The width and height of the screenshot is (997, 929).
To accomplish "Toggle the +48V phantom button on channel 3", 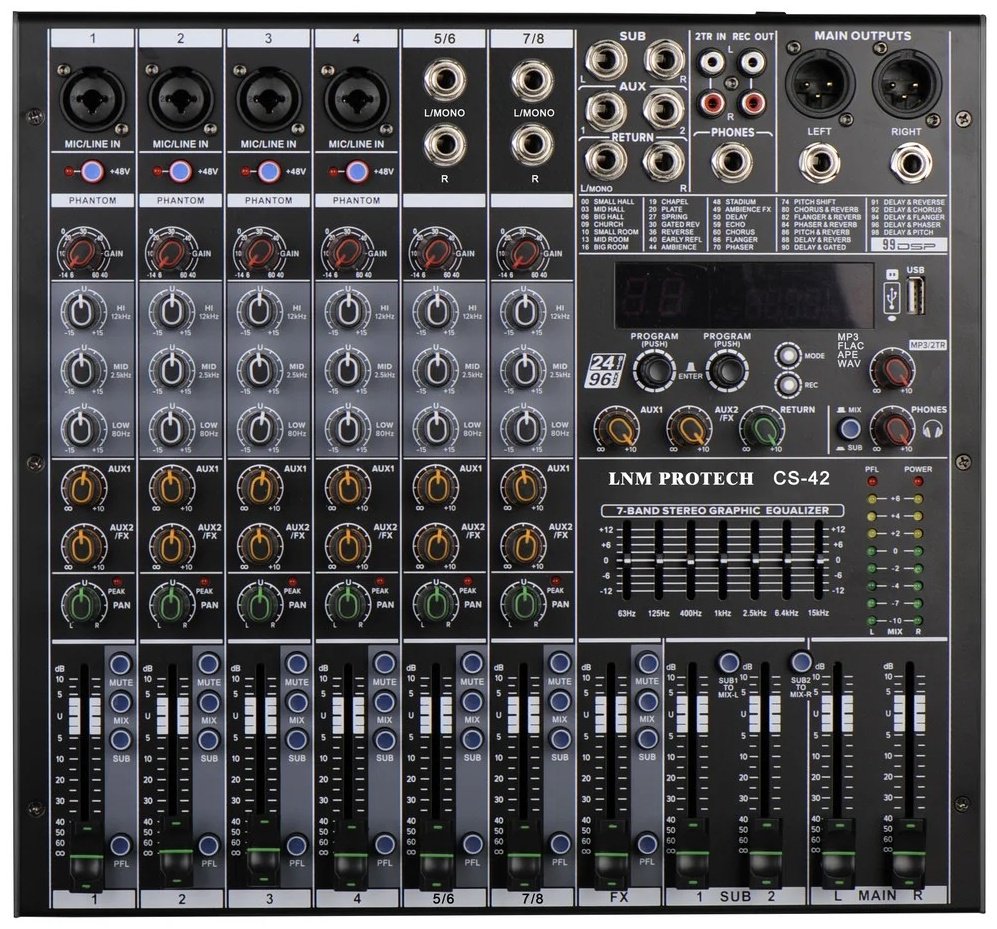I will click(x=268, y=171).
